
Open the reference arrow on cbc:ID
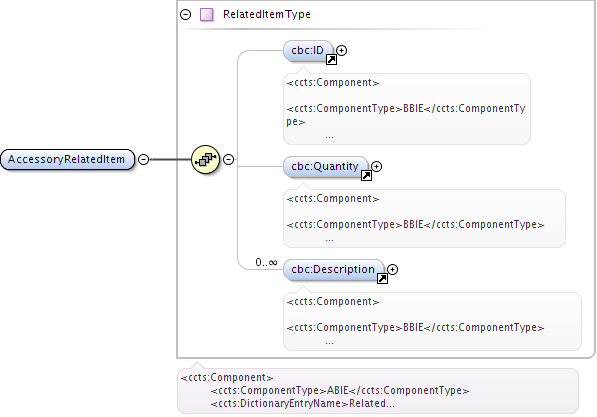point(331,59)
